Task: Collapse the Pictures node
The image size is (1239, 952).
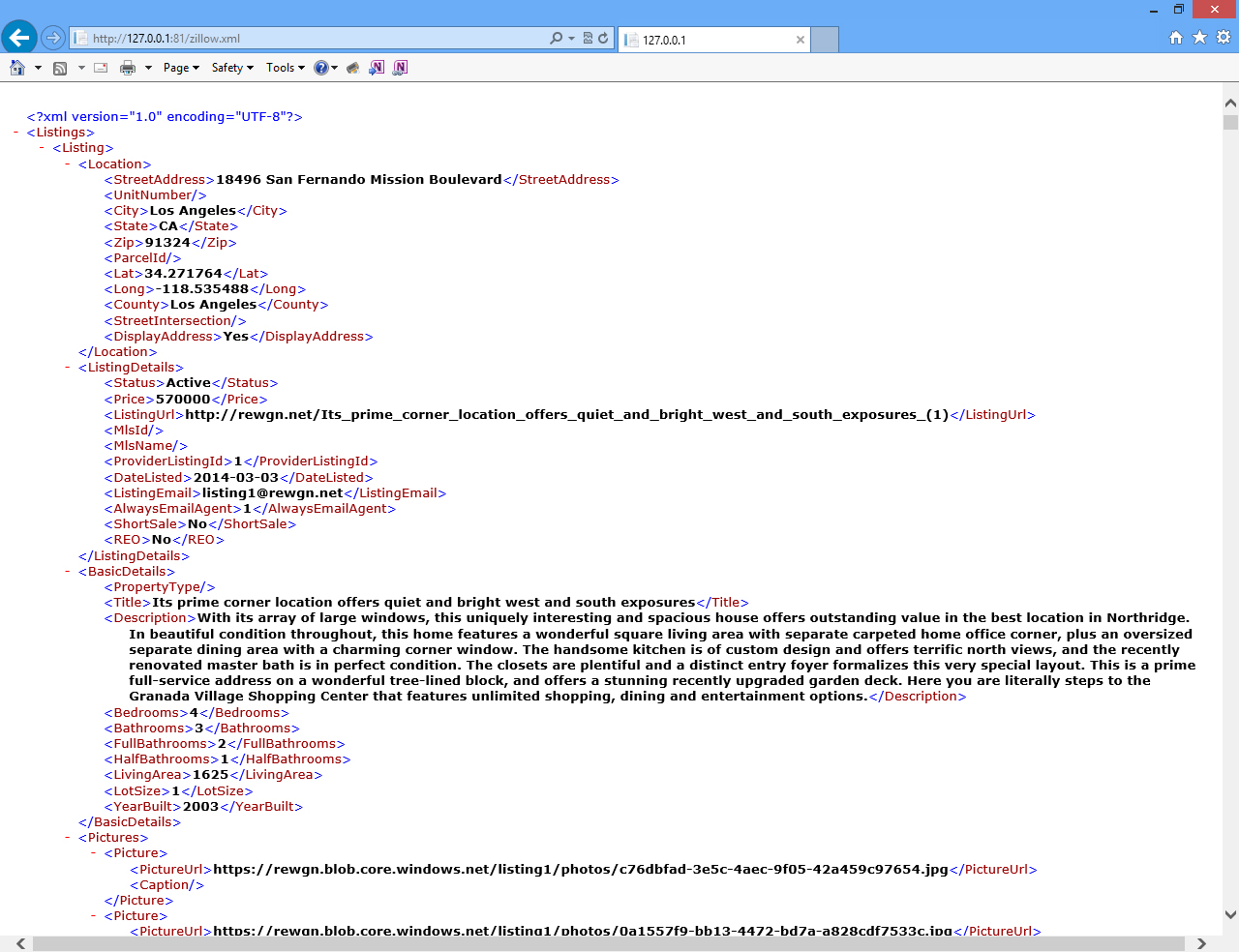Action: (68, 838)
